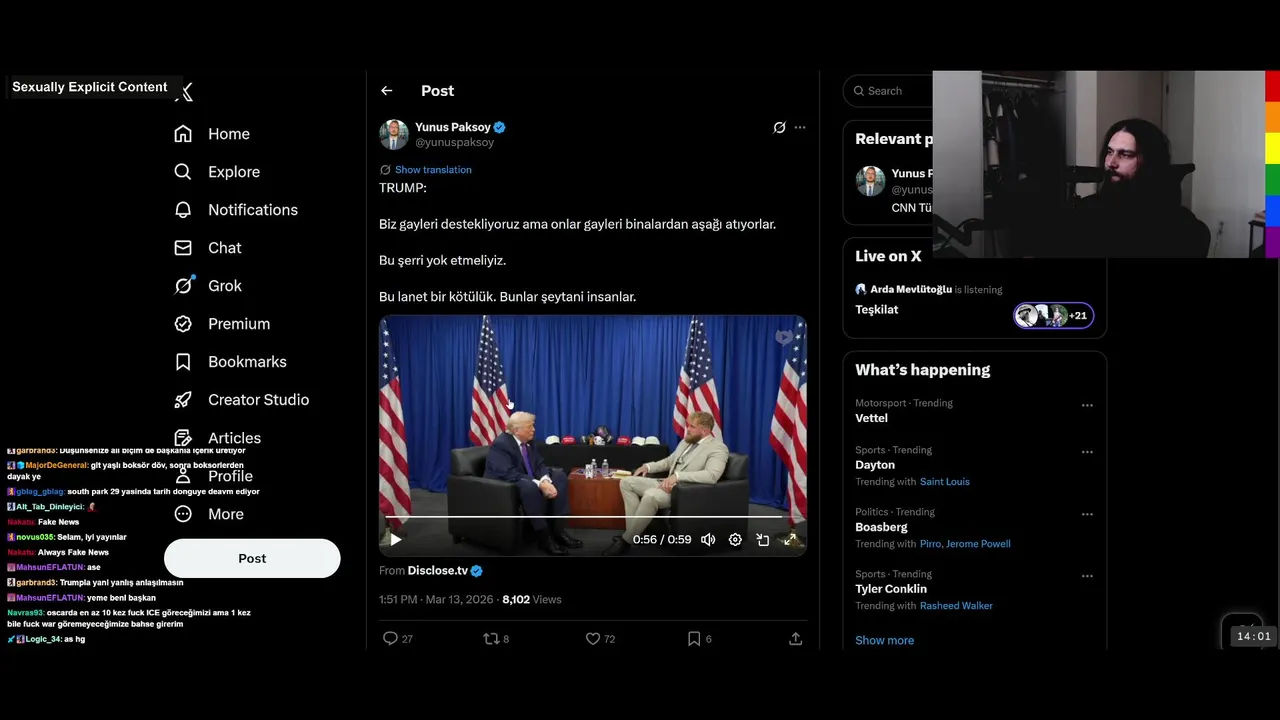This screenshot has width=1280, height=720.
Task: Click the Explore magnifier icon
Action: tap(183, 172)
